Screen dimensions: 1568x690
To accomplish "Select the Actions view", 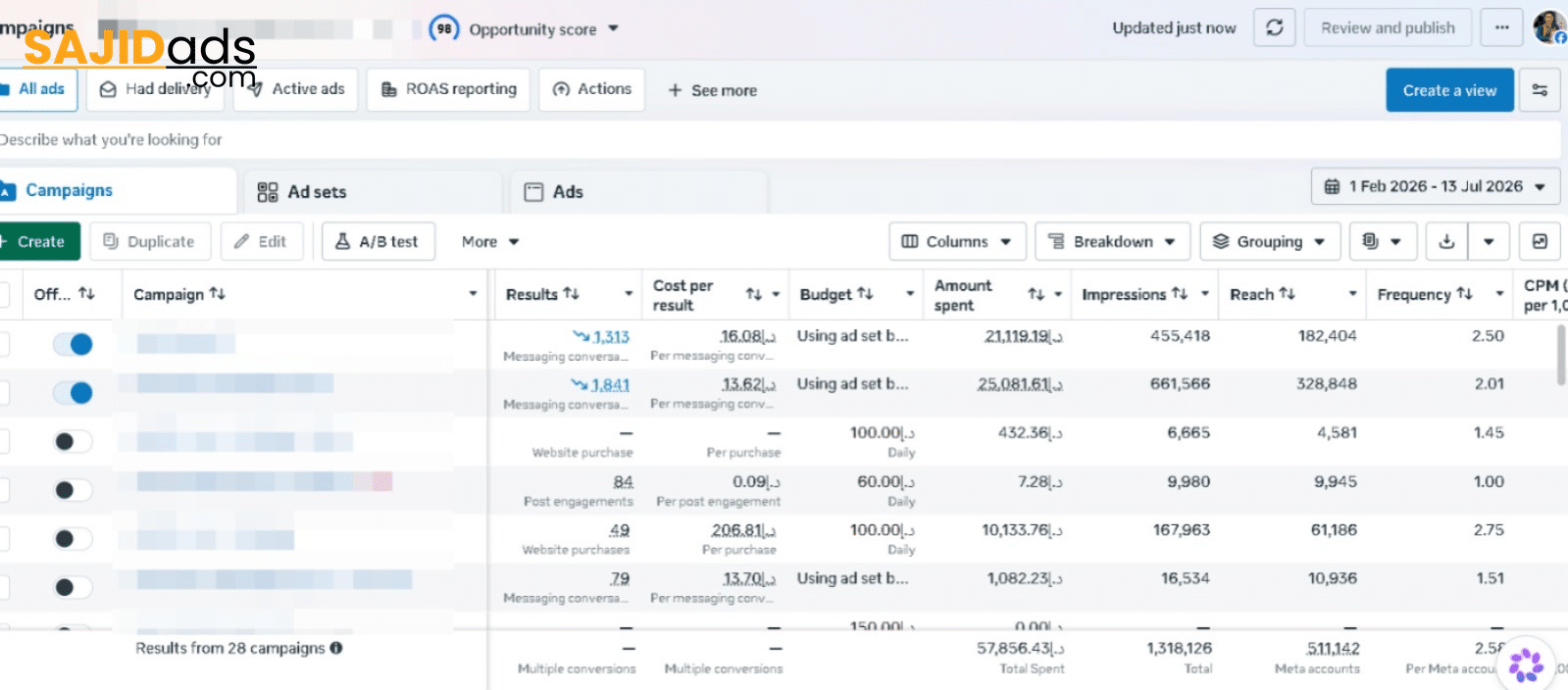I will pos(592,89).
